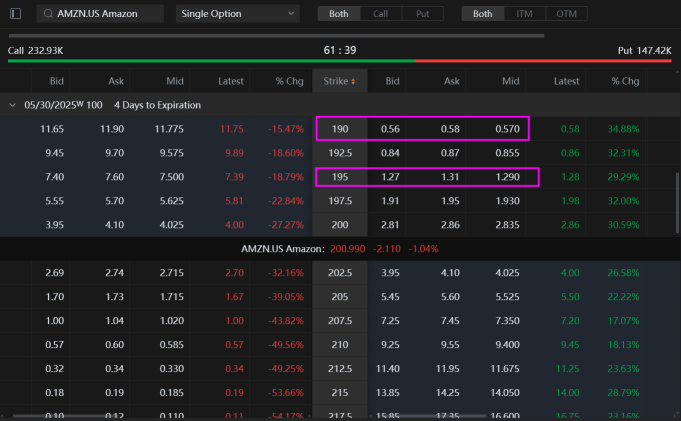Click the call-side % Chg column header
The height and width of the screenshot is (421, 681).
point(290,81)
